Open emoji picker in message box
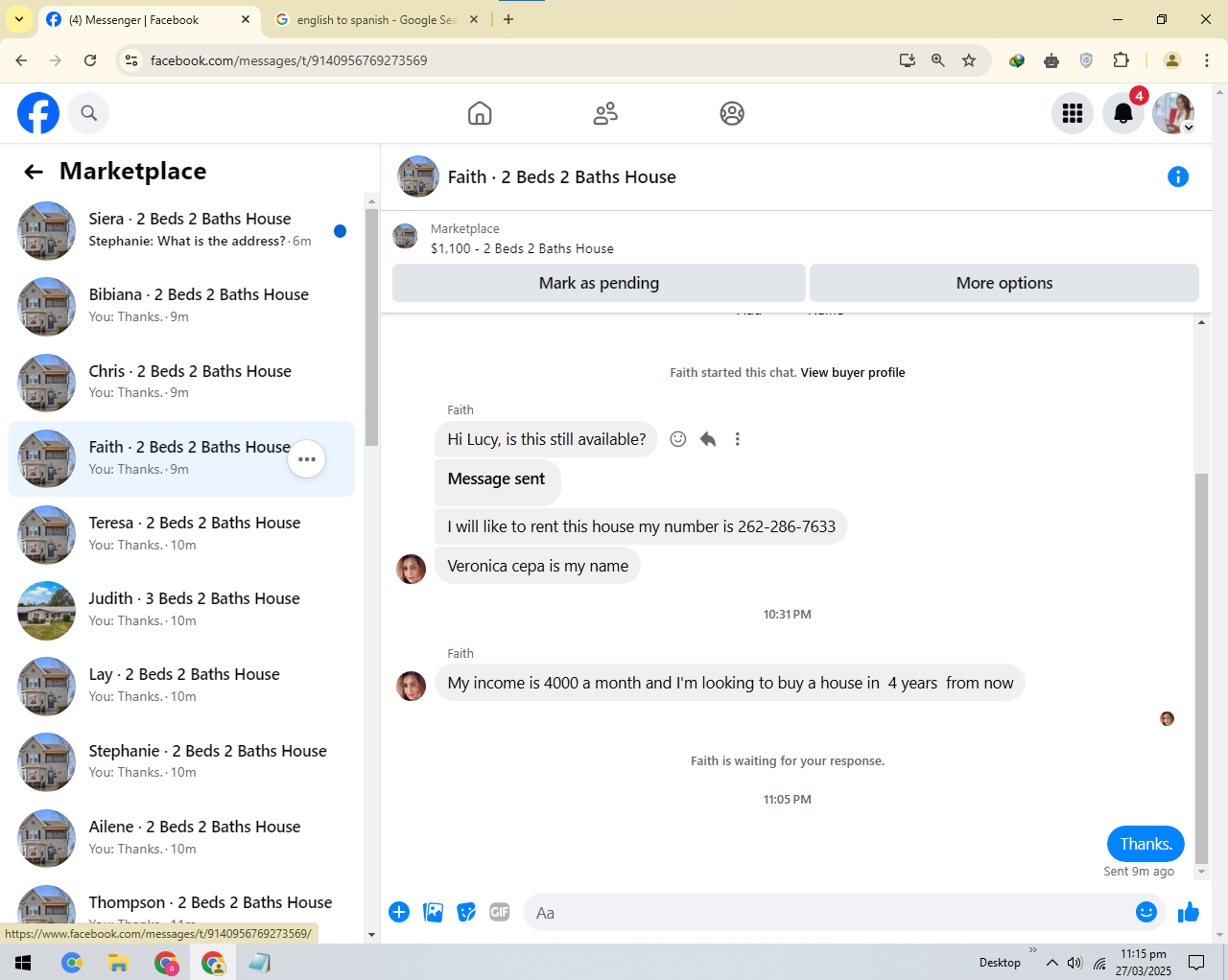 click(x=1146, y=912)
